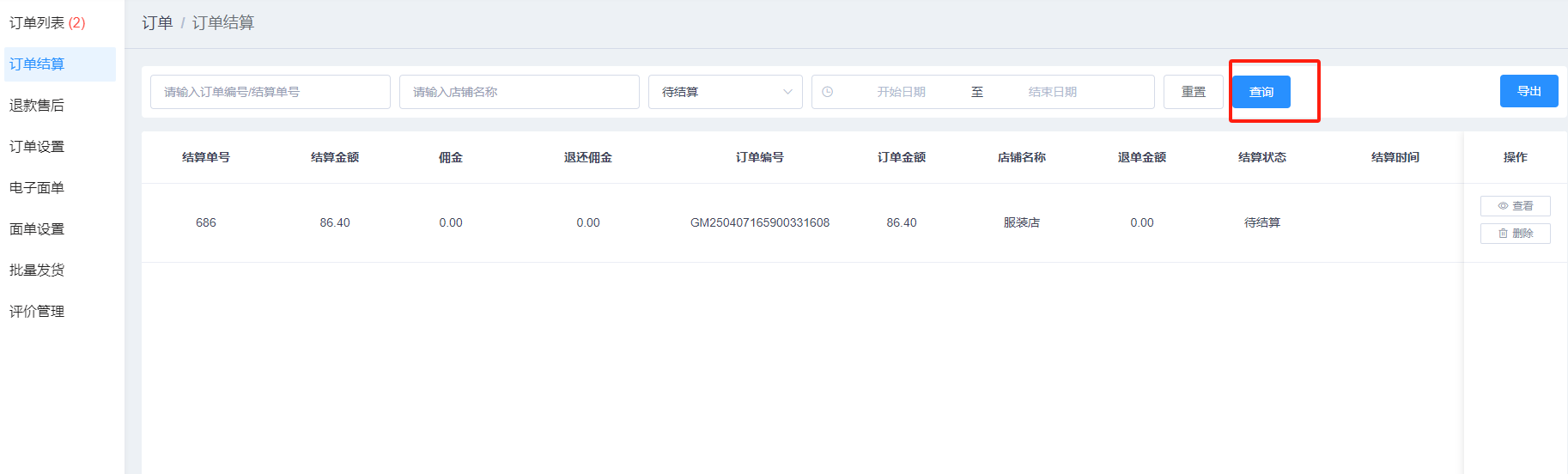Open 订单设置 from the sidebar
Image resolution: width=1568 pixels, height=474 pixels.
[37, 147]
